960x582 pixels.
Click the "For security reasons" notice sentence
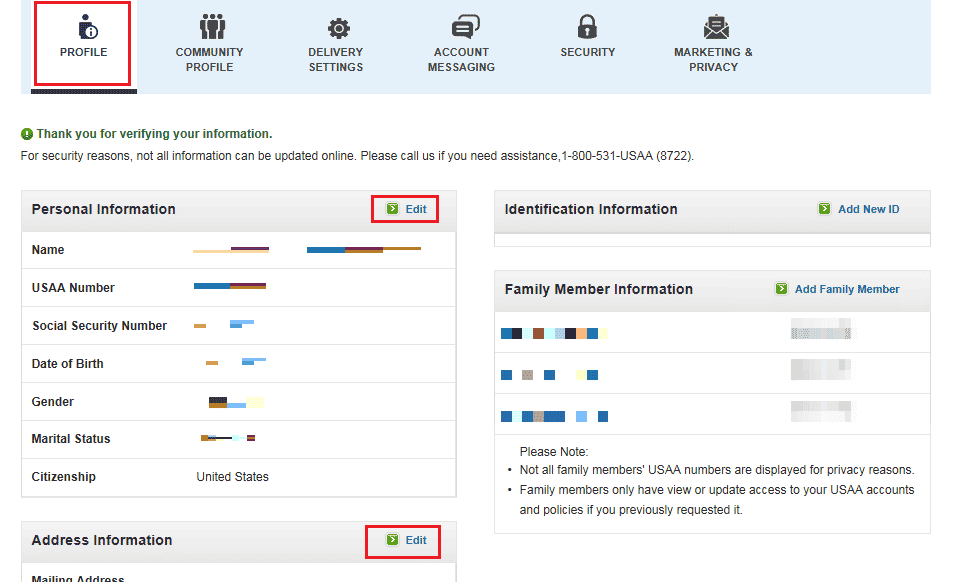pos(357,156)
